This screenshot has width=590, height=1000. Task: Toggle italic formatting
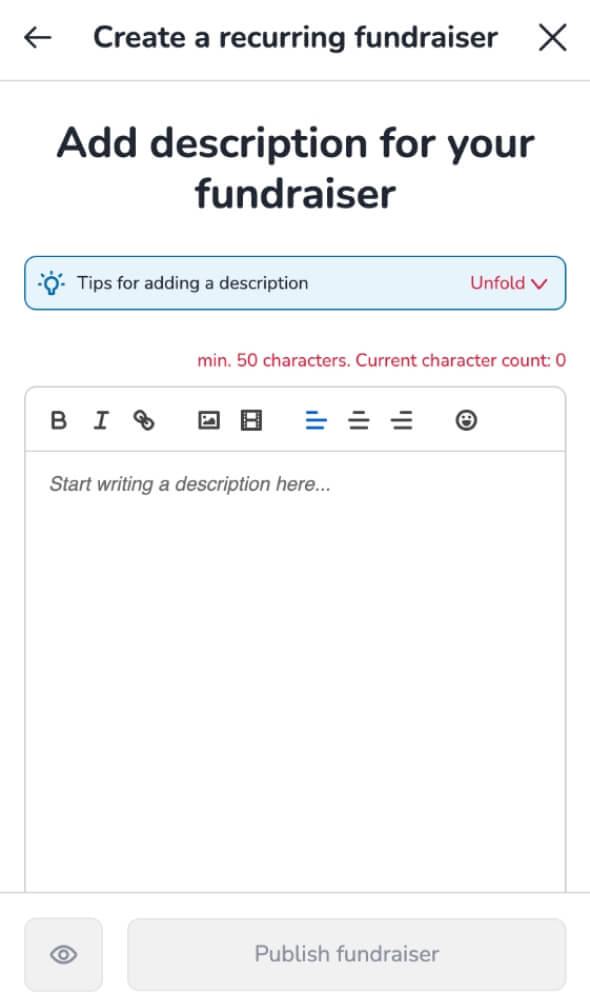[101, 420]
